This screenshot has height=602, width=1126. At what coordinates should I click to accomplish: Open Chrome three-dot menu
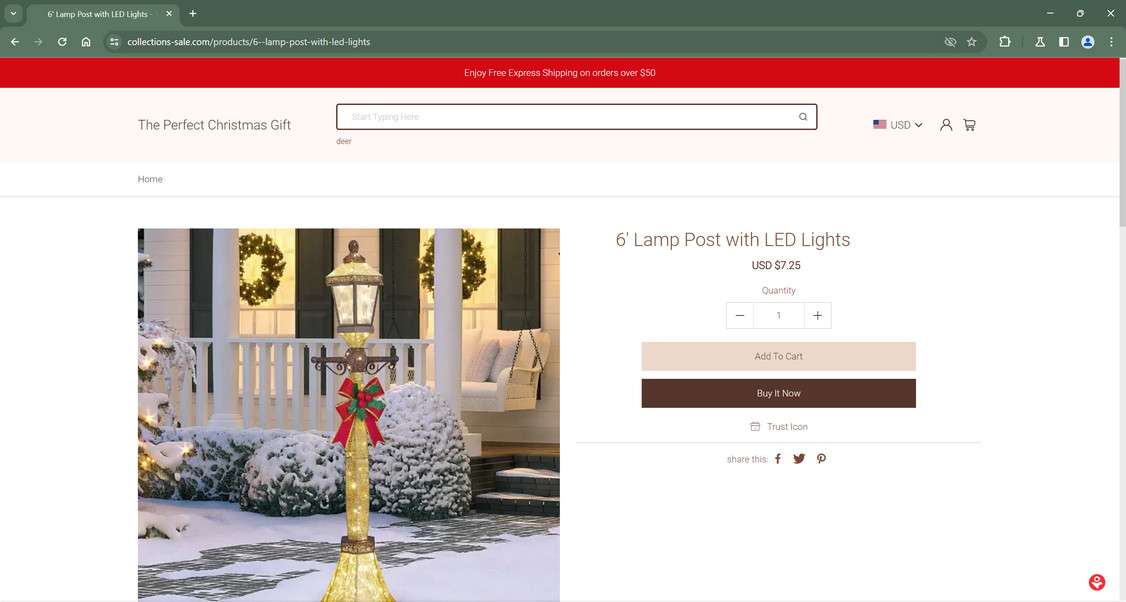coord(1111,42)
